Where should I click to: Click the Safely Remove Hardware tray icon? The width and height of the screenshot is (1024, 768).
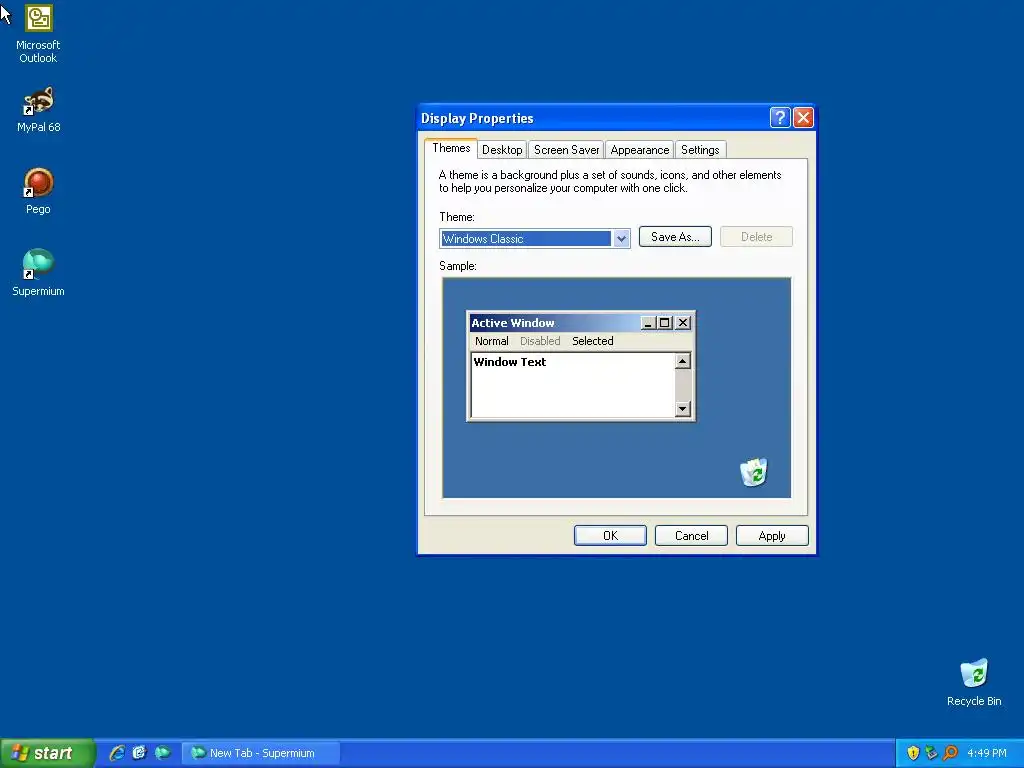(x=931, y=753)
